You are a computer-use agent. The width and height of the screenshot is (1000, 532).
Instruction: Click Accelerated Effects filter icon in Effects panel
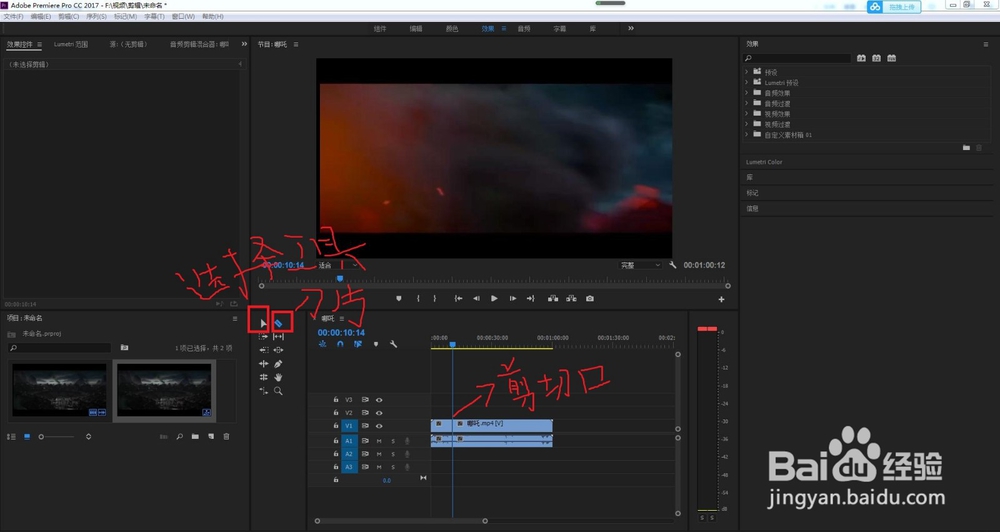pyautogui.click(x=861, y=58)
